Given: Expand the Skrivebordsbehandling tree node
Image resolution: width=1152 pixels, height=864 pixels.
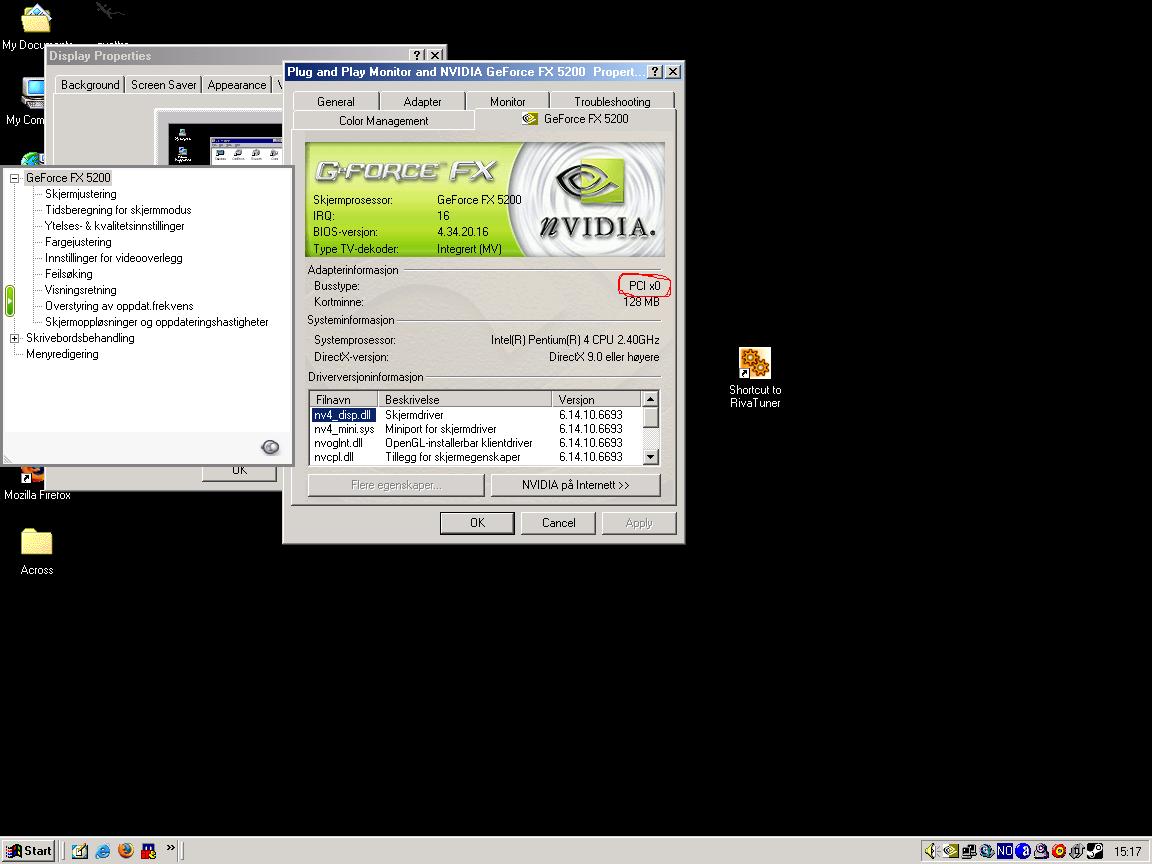Looking at the screenshot, I should 14,338.
